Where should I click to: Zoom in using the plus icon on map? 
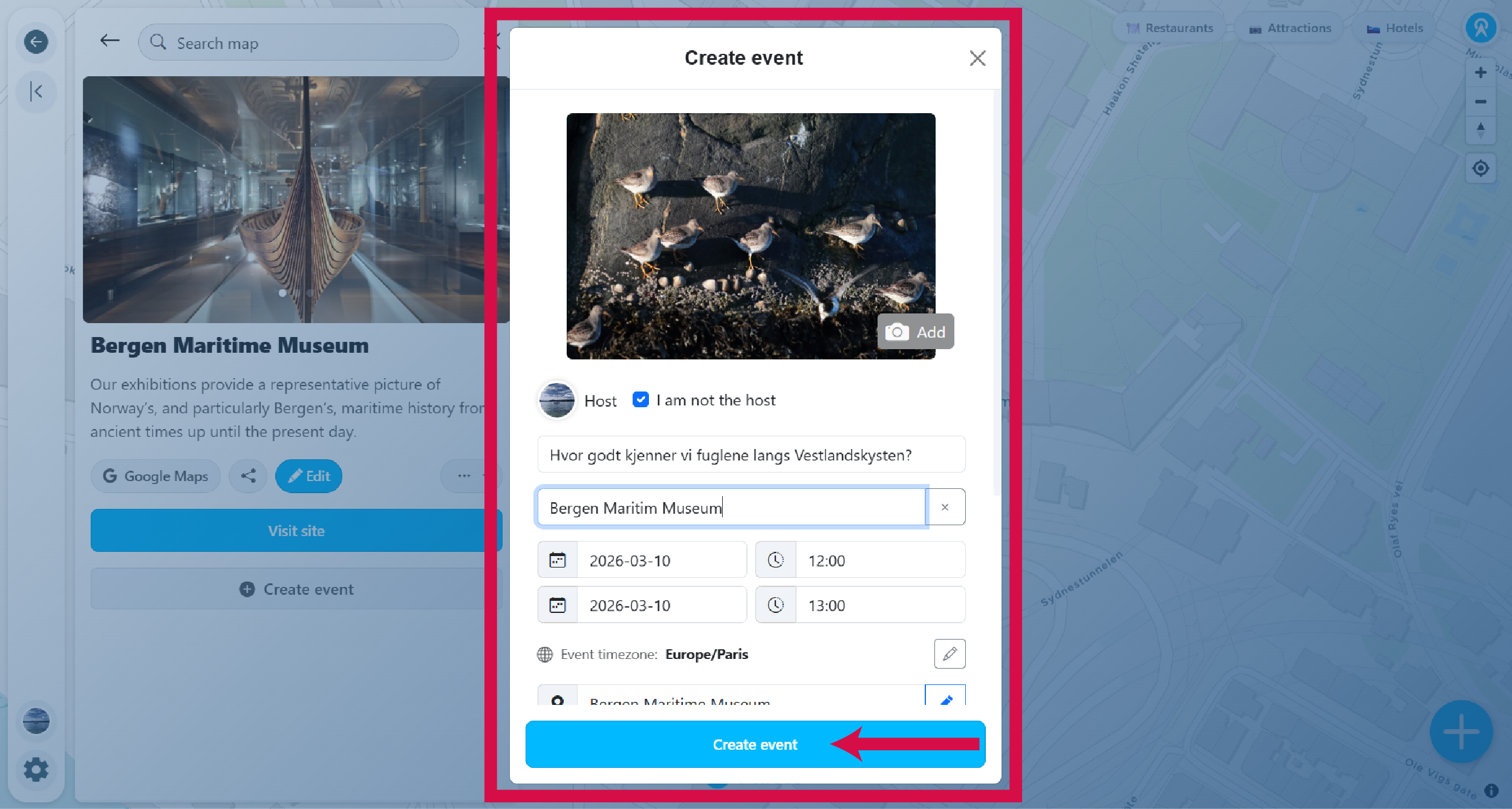coord(1481,72)
